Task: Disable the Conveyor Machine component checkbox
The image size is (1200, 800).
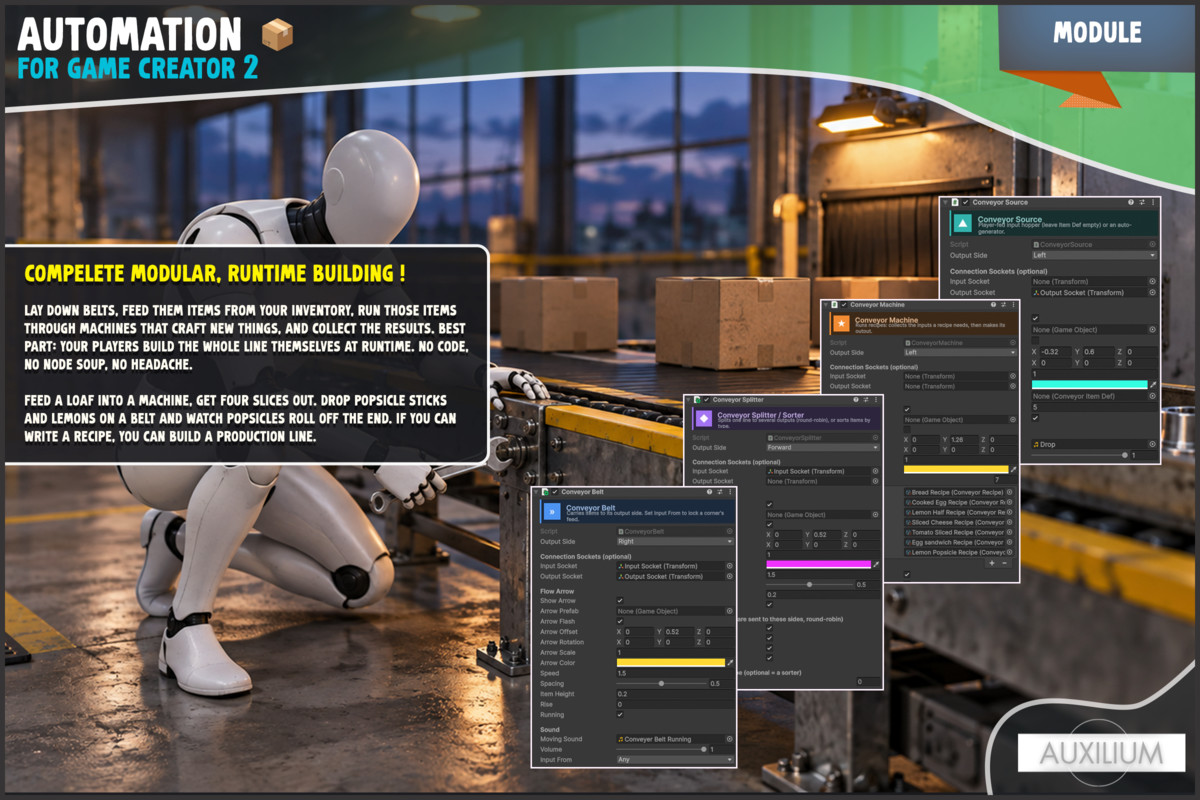Action: point(844,305)
